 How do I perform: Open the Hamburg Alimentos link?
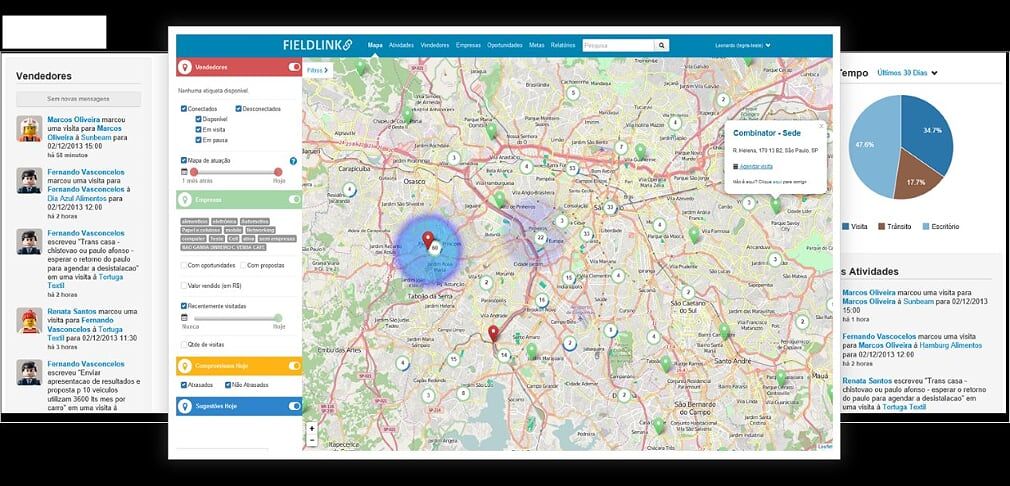(x=951, y=345)
